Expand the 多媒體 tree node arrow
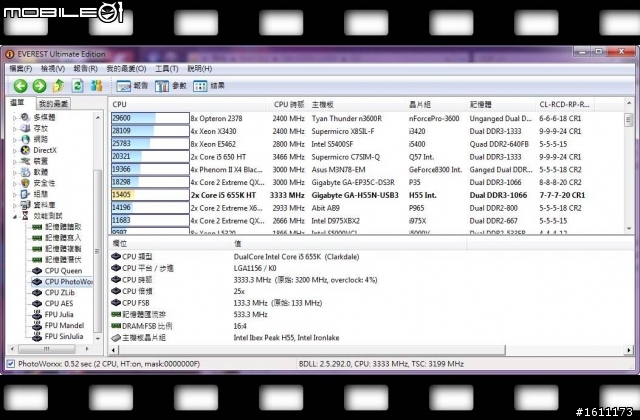Image resolution: width=640 pixels, height=420 pixels. click(x=15, y=118)
